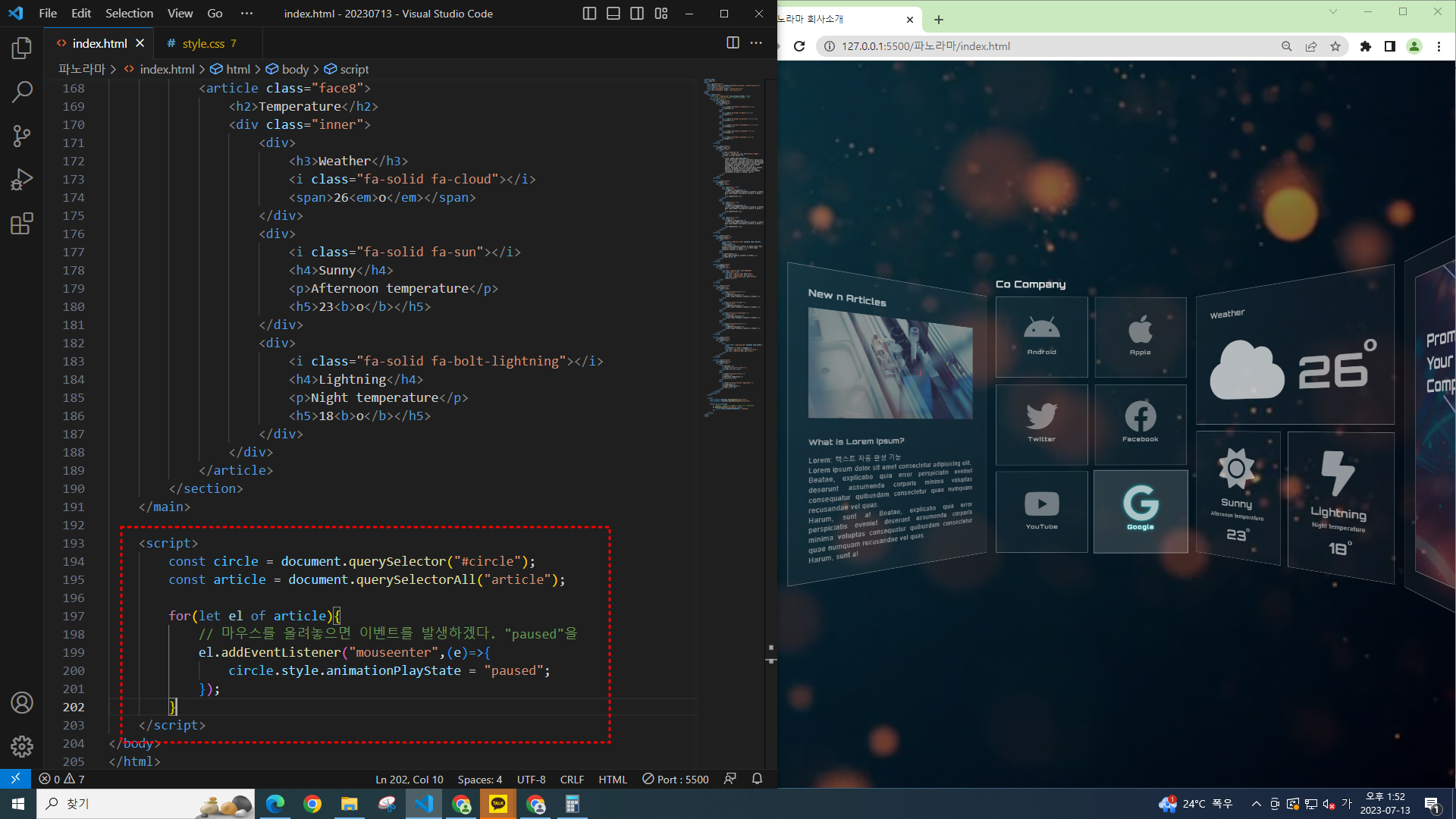Expand the body breadcrumb dropdown

[295, 69]
